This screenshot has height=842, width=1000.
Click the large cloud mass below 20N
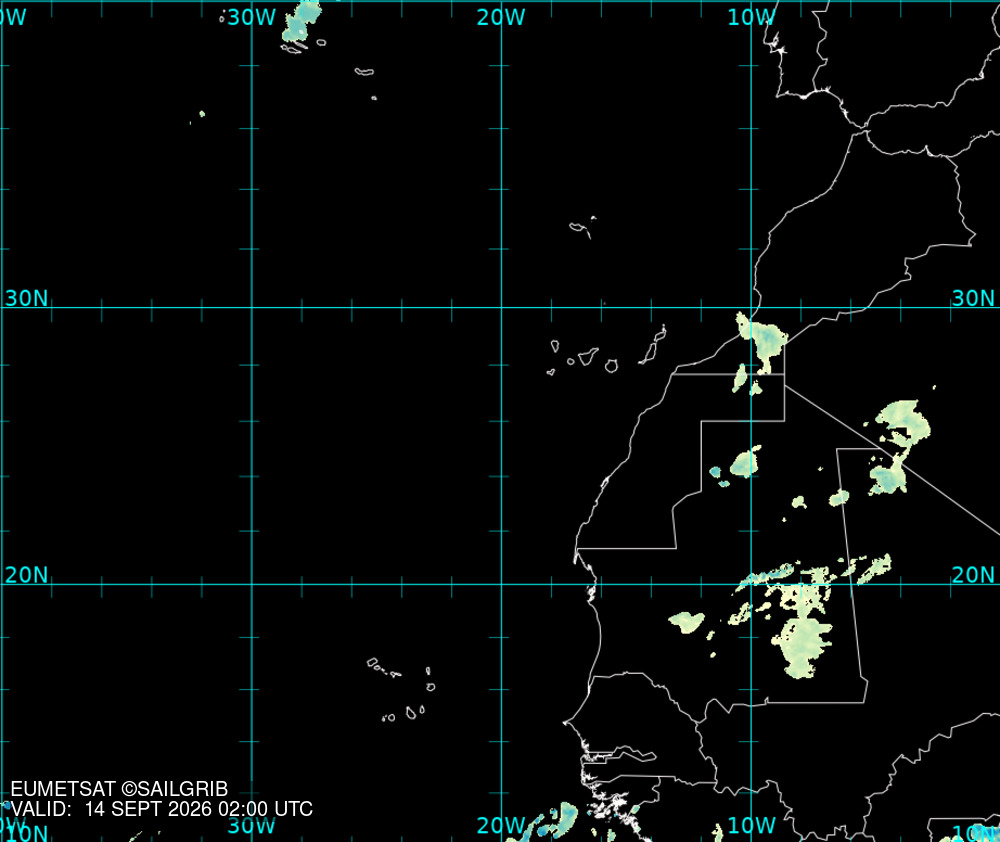801,630
